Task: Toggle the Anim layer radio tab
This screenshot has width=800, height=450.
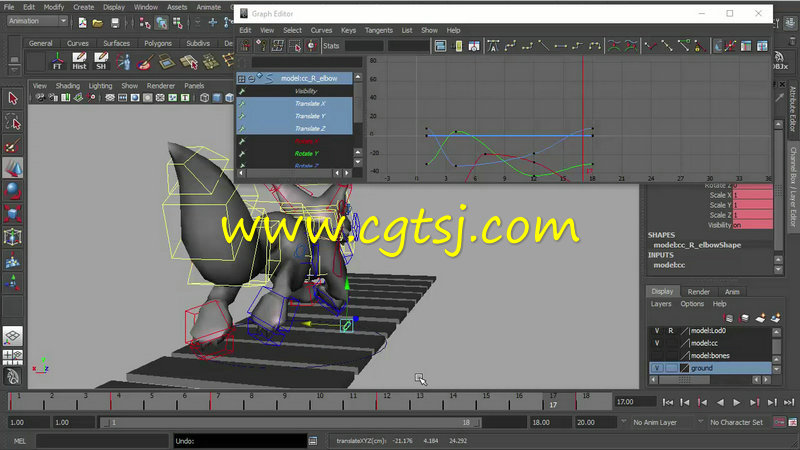Action: coord(732,291)
